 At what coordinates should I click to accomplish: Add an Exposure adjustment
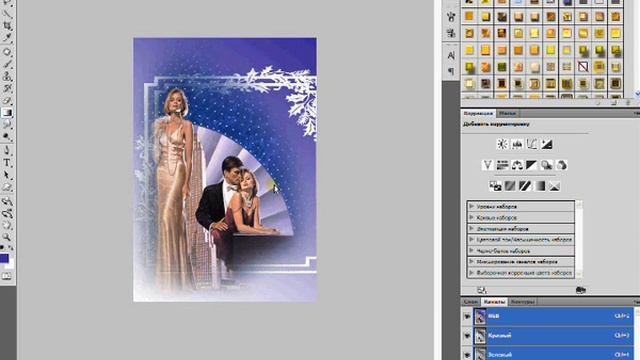pos(547,144)
